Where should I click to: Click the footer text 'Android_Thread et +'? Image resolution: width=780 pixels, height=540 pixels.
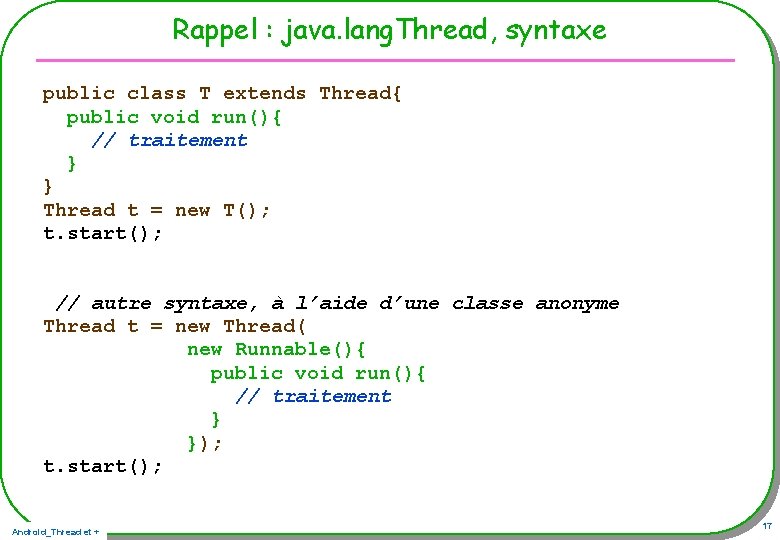pos(55,532)
